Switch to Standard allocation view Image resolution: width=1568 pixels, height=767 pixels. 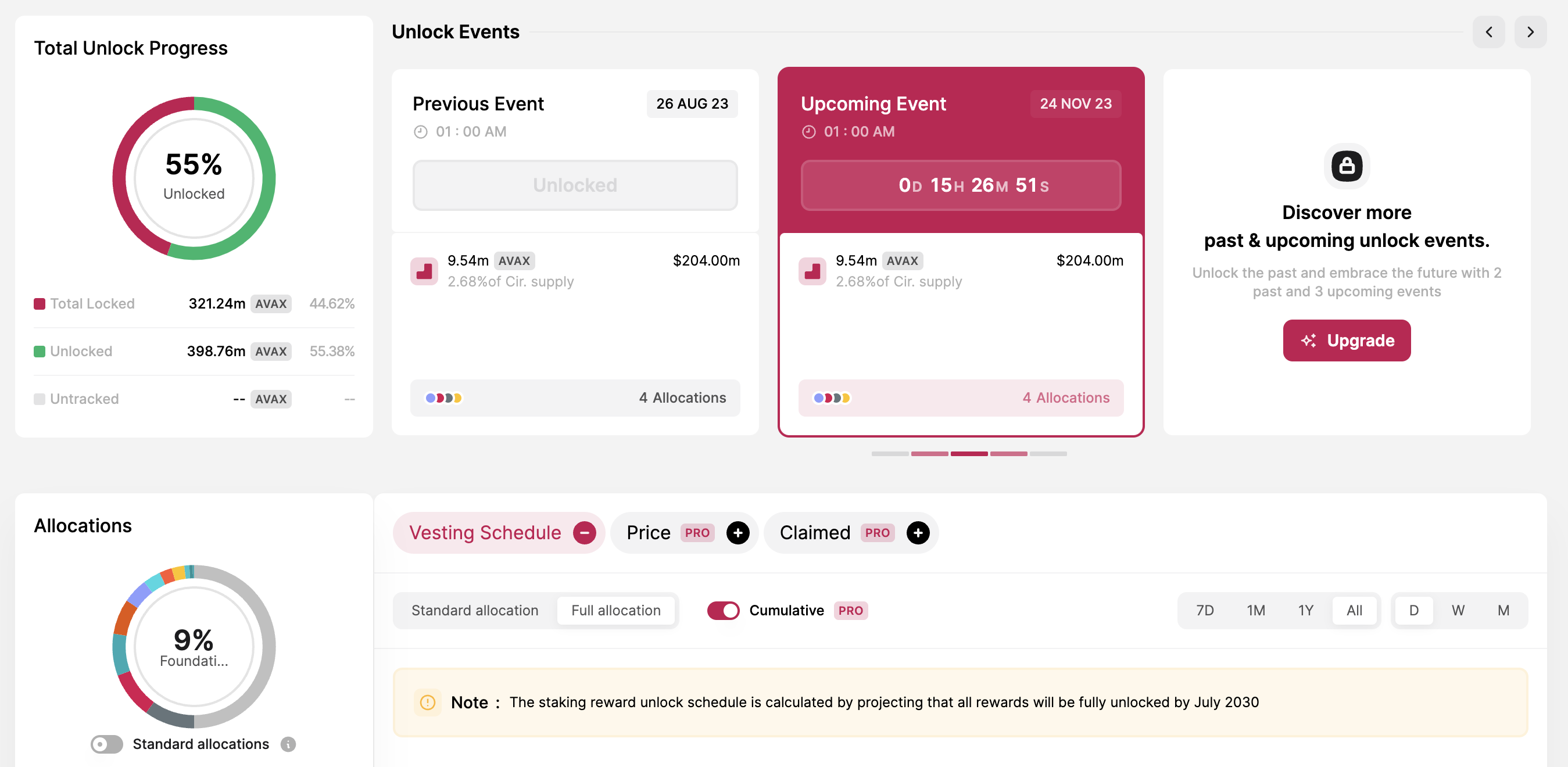click(474, 611)
